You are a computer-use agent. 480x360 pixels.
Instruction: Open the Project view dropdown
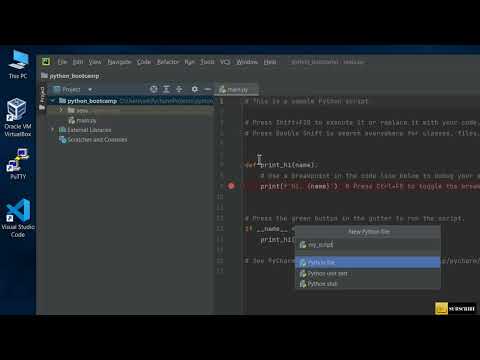73,89
